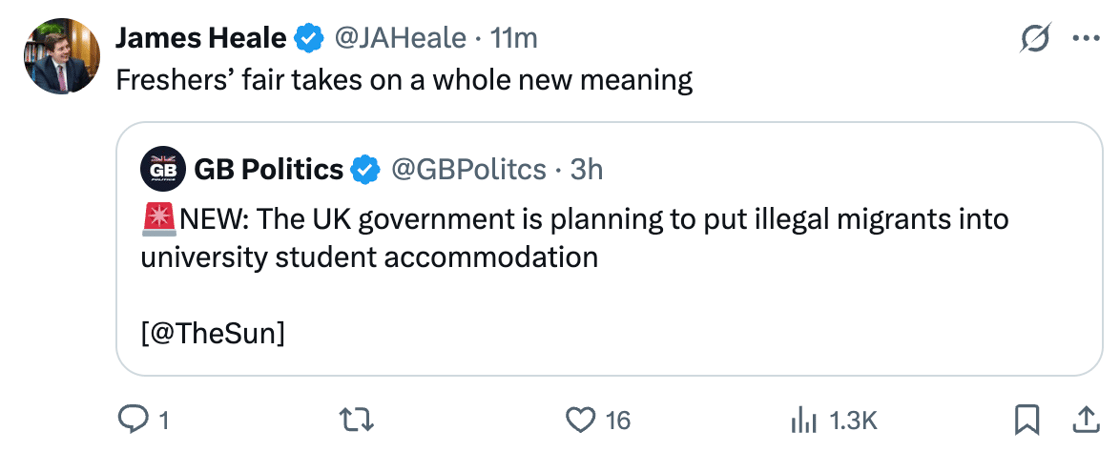
Task: Bookmark this post
Action: tap(1026, 421)
